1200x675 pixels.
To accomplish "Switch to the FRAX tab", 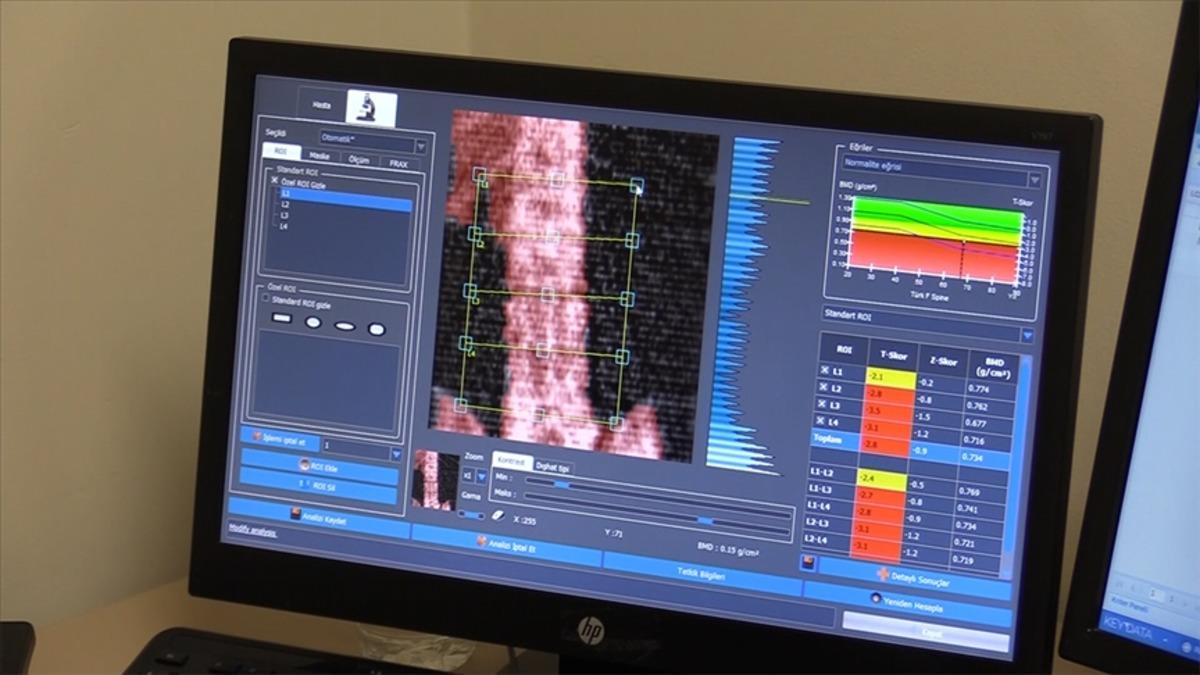I will [x=398, y=163].
